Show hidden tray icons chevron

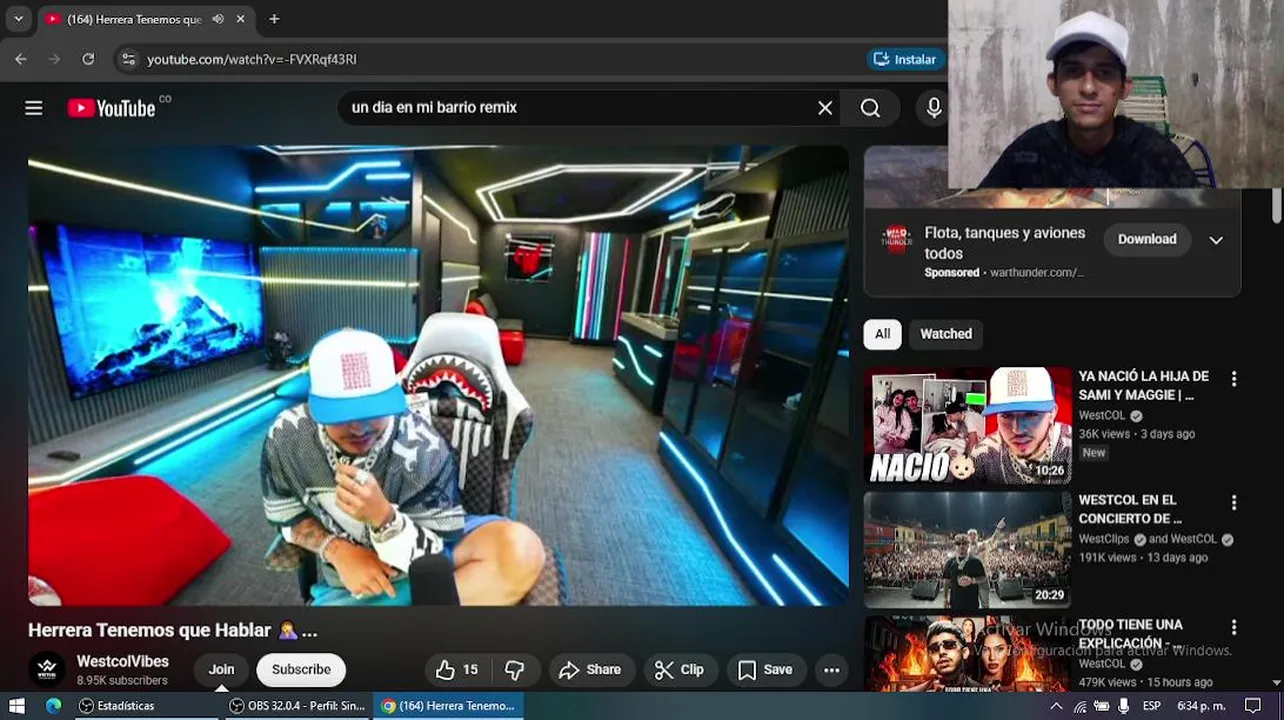[1056, 706]
